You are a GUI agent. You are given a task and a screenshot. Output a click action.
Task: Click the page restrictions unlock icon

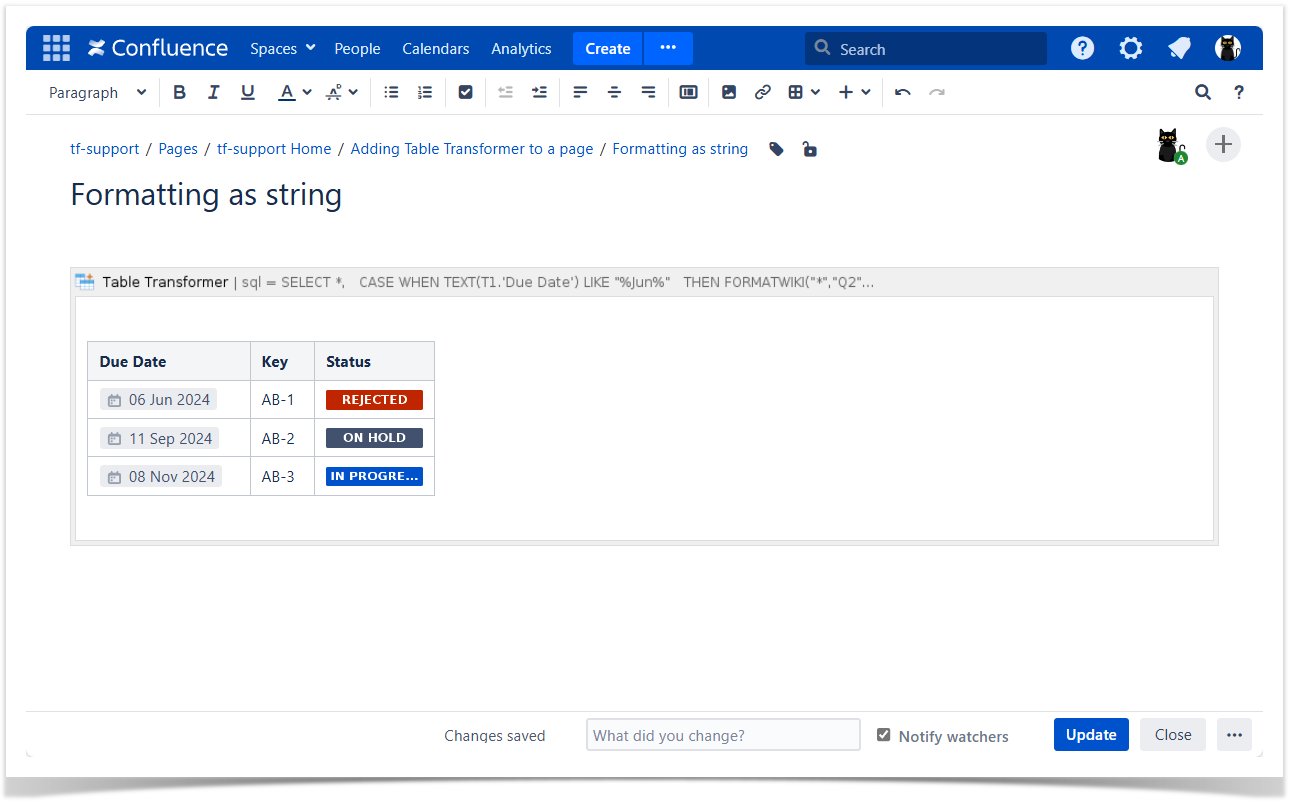point(809,149)
